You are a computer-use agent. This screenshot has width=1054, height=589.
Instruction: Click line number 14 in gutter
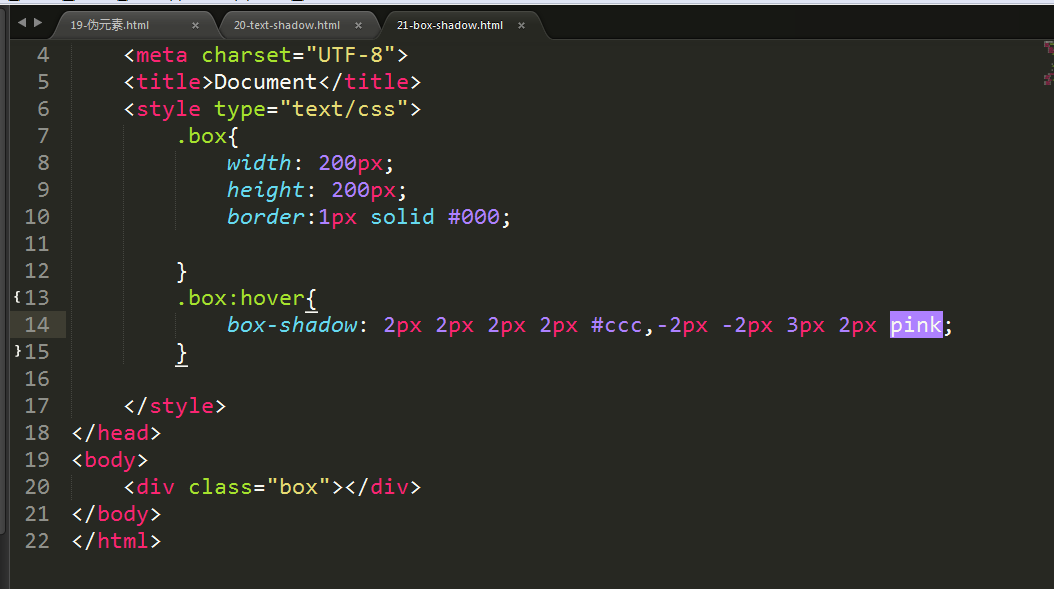(x=37, y=325)
